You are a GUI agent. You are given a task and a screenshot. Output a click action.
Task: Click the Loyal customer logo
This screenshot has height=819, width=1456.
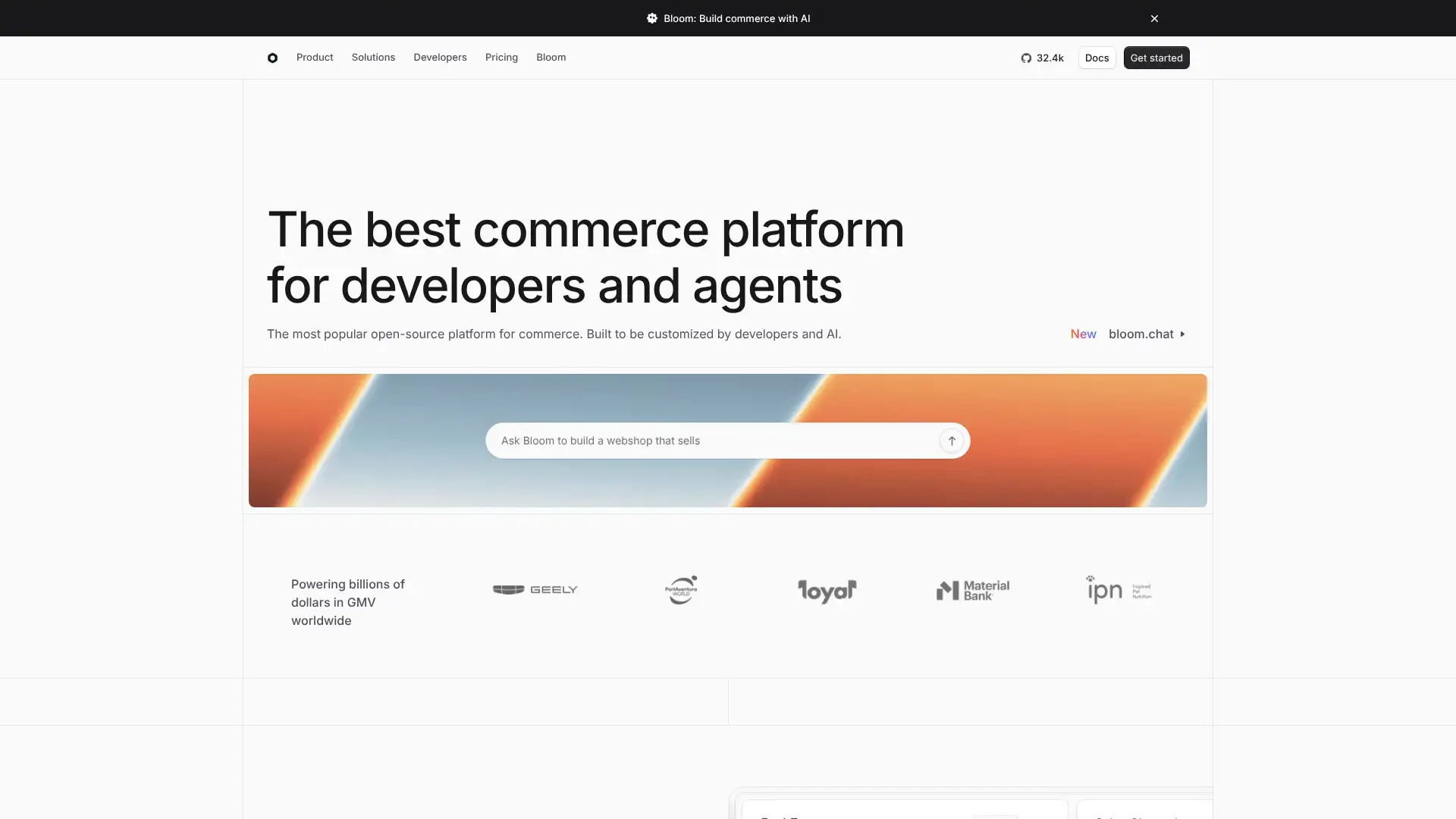[827, 591]
